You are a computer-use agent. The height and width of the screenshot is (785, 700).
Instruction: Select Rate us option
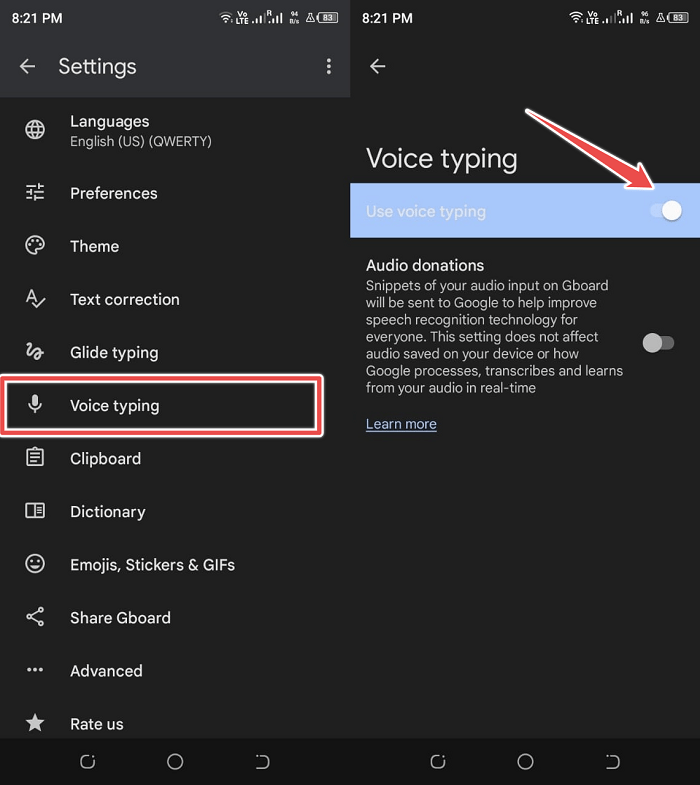point(175,723)
